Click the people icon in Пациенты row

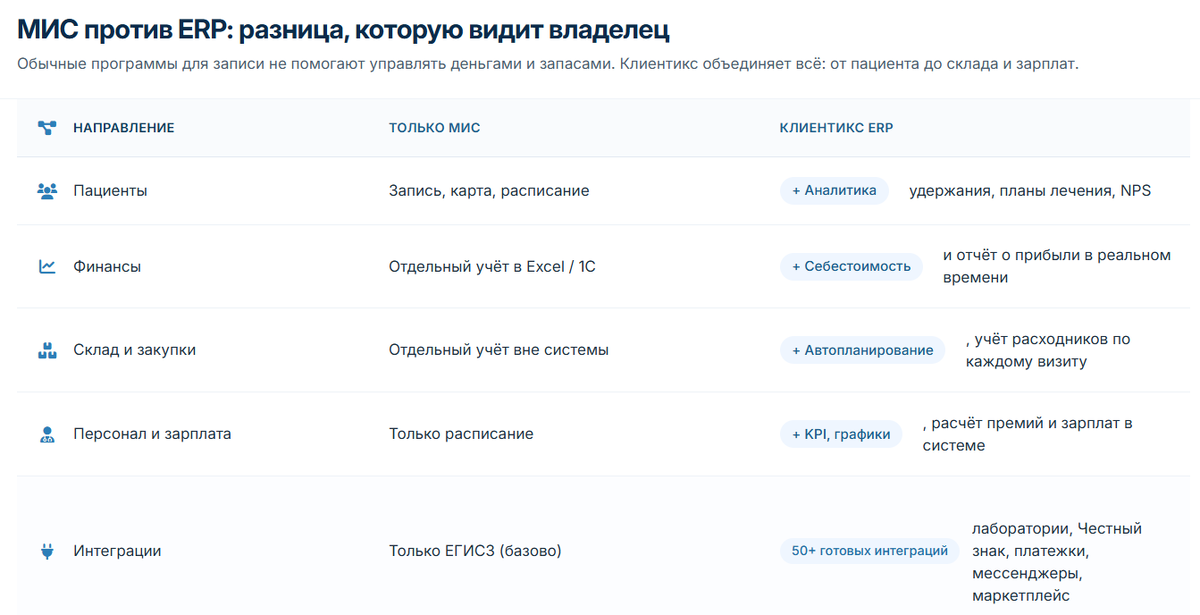(47, 190)
